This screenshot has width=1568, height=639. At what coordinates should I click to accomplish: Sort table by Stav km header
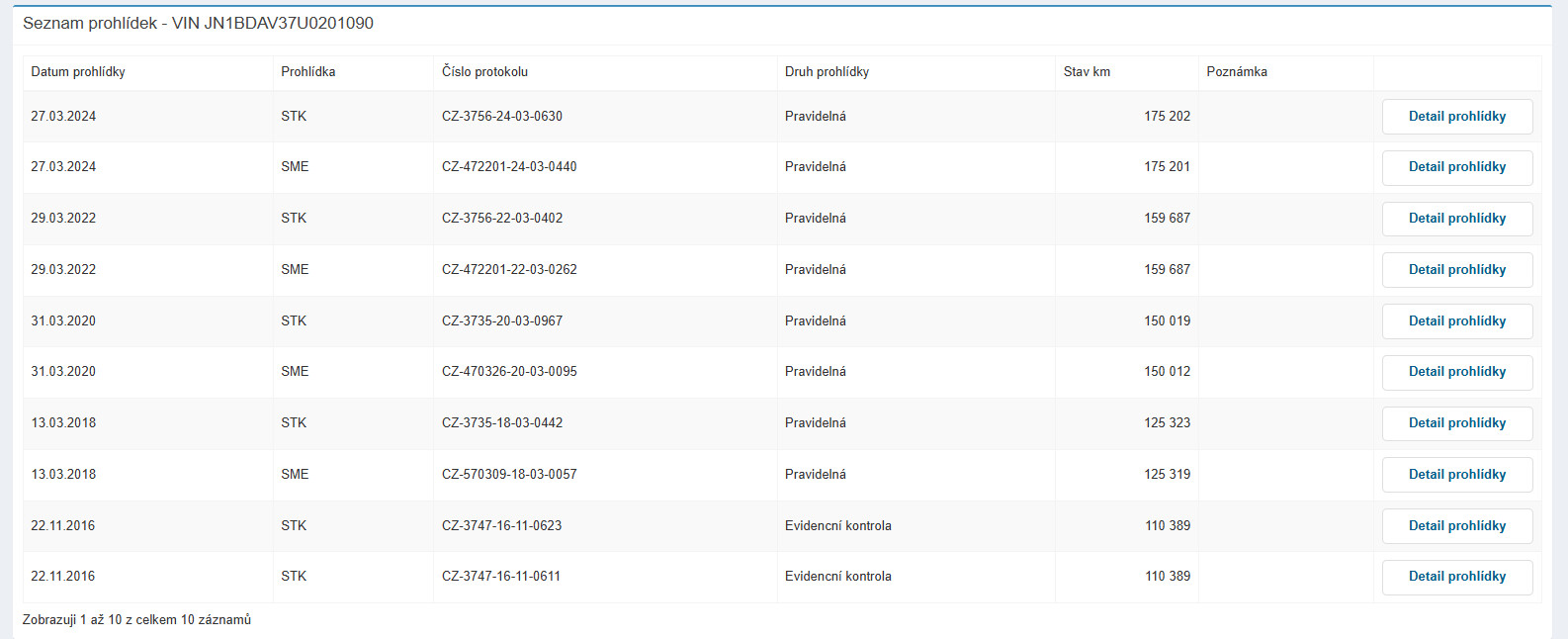[1087, 72]
